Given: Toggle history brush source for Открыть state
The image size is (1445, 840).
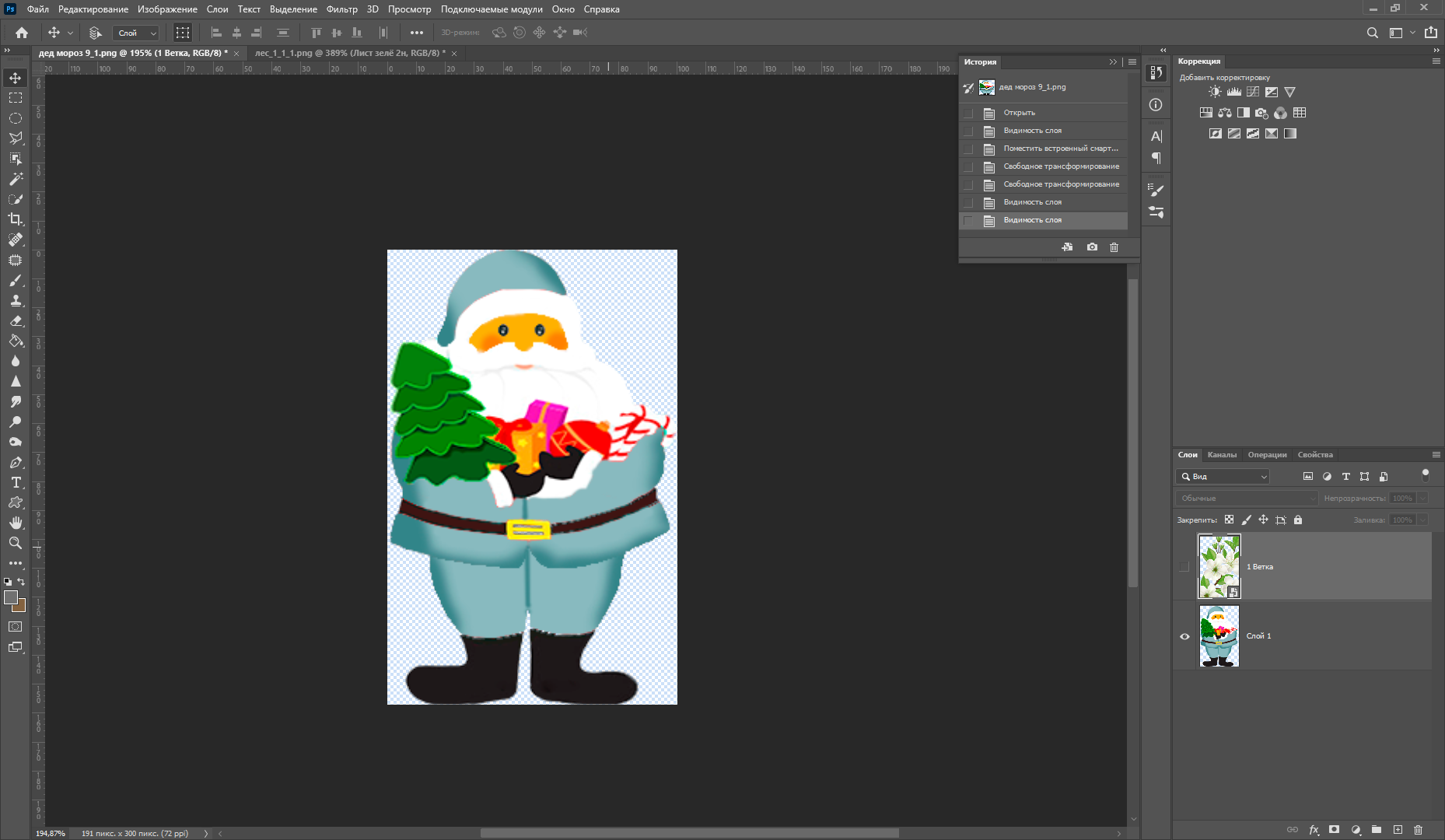Looking at the screenshot, I should pos(968,113).
